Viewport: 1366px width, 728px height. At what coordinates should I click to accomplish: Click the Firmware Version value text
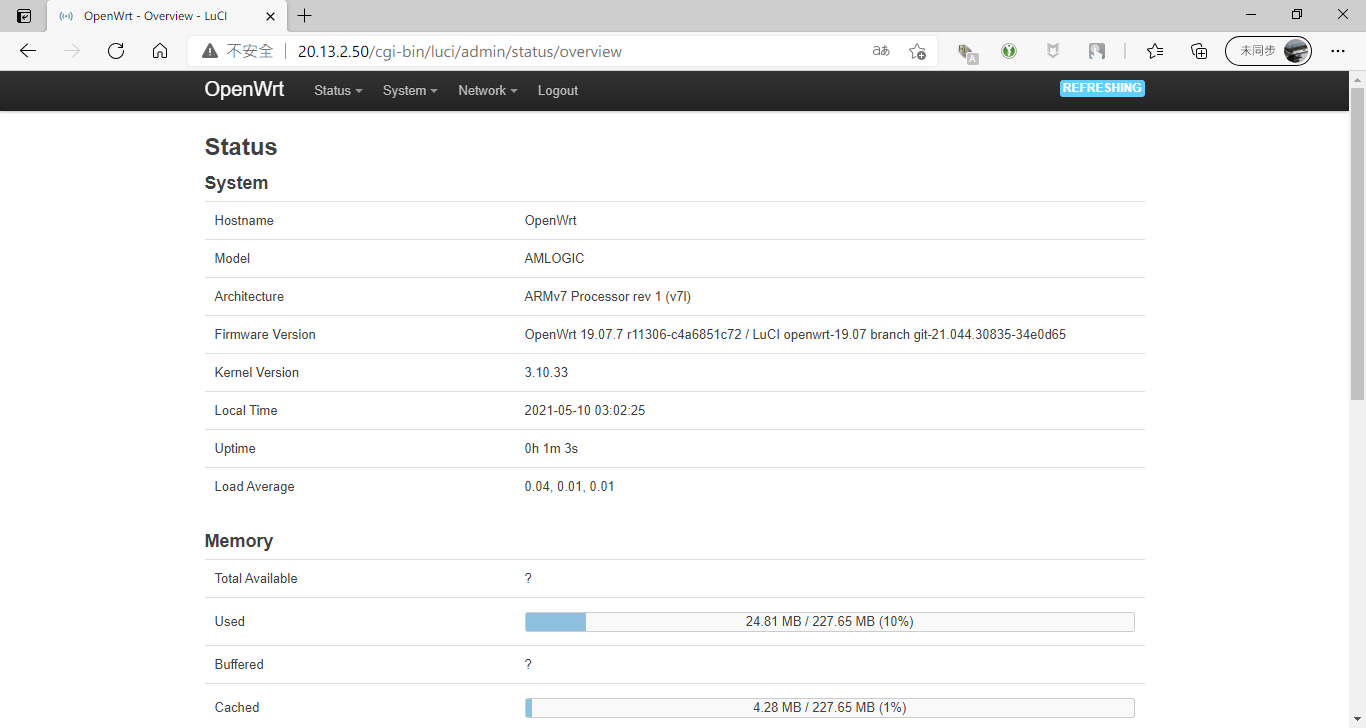click(795, 335)
